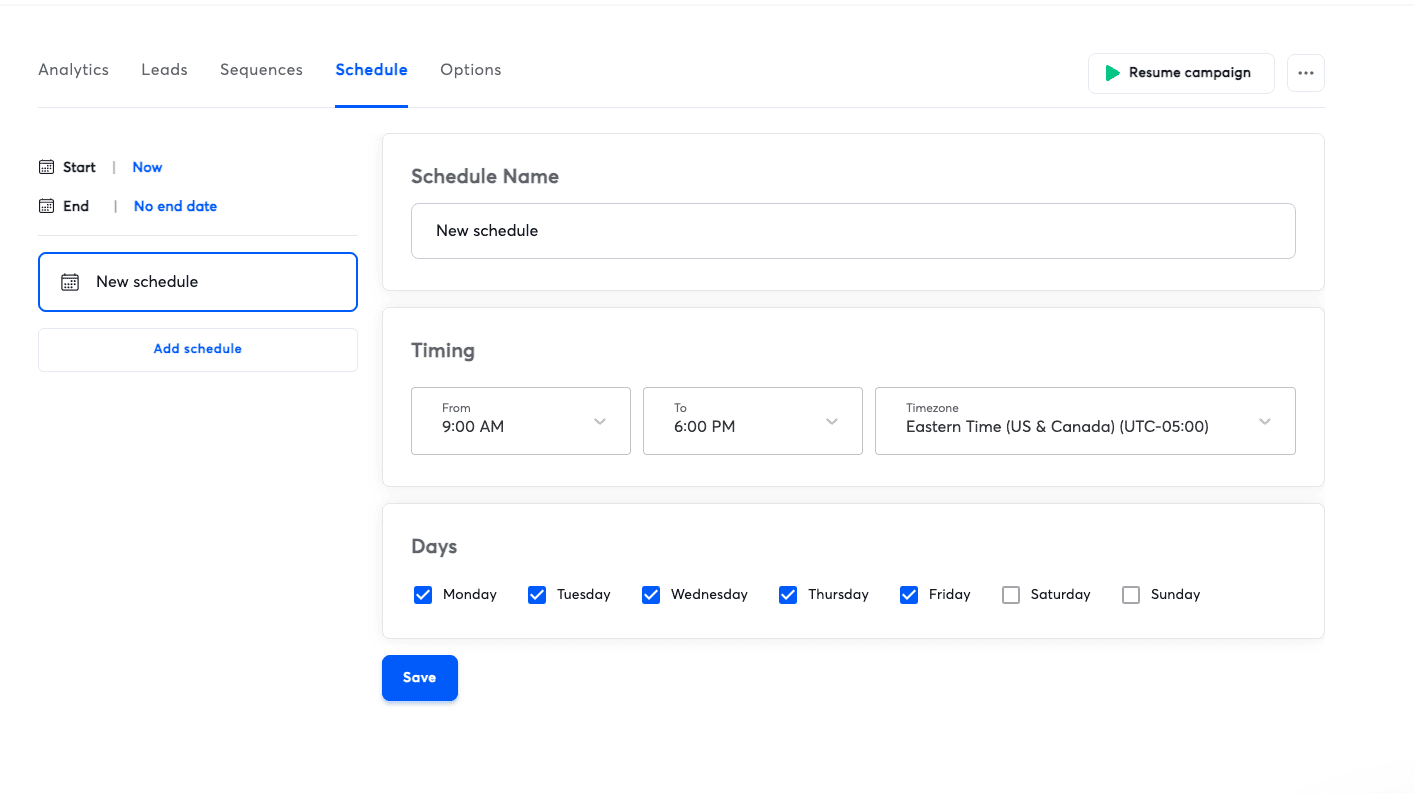Switch to the Analytics tab
The width and height of the screenshot is (1414, 794).
(x=74, y=70)
